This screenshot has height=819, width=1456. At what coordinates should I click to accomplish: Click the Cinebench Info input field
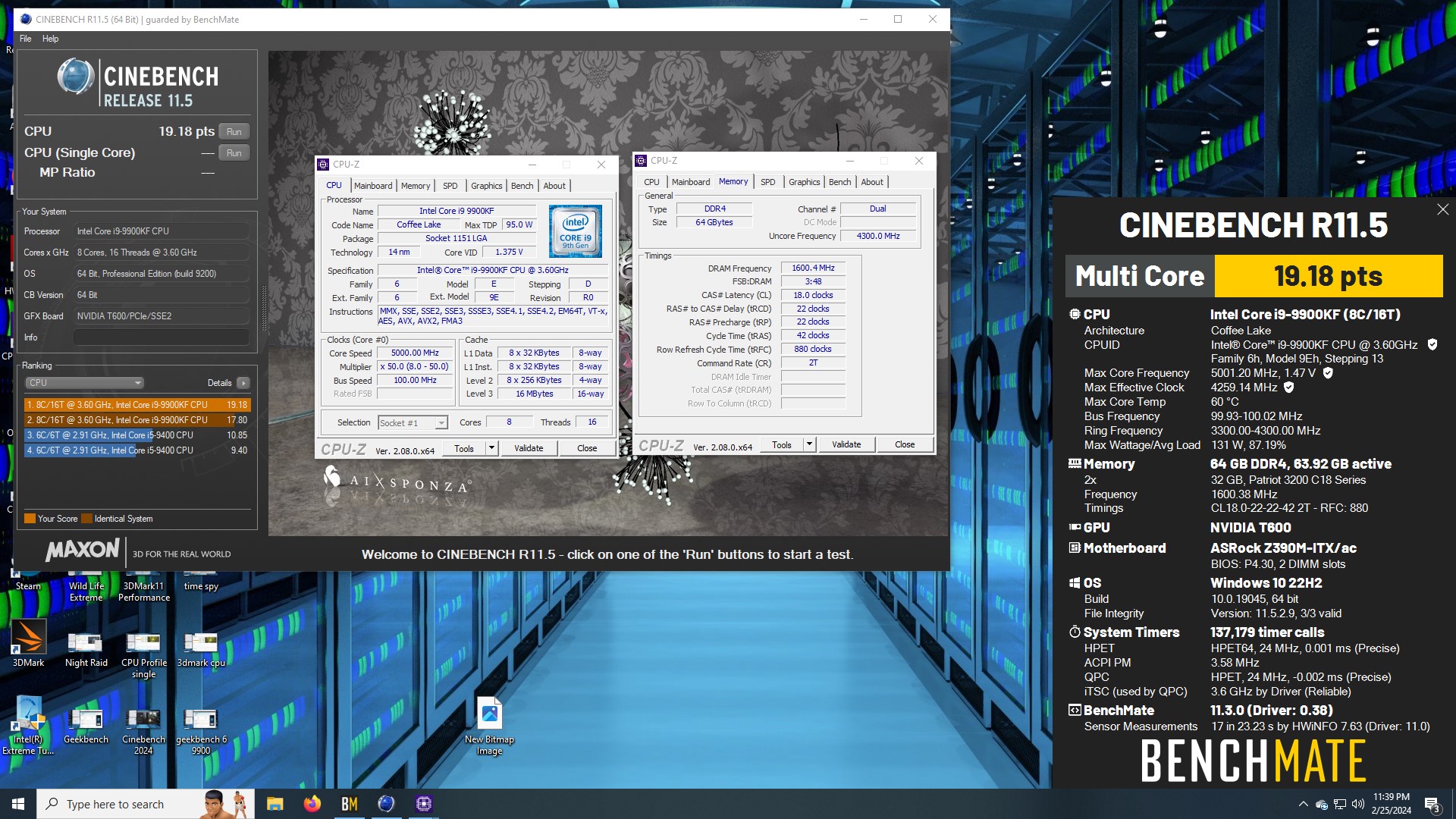coord(162,337)
